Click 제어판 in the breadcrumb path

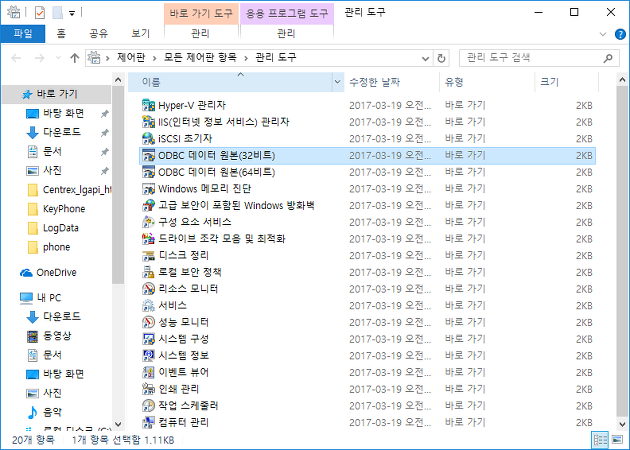(x=131, y=57)
